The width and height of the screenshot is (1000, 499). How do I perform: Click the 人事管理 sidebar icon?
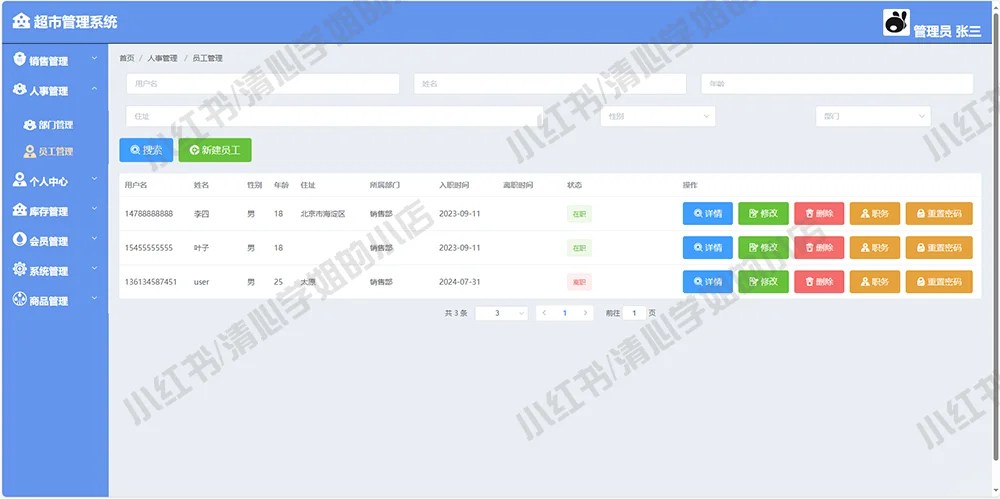20,90
